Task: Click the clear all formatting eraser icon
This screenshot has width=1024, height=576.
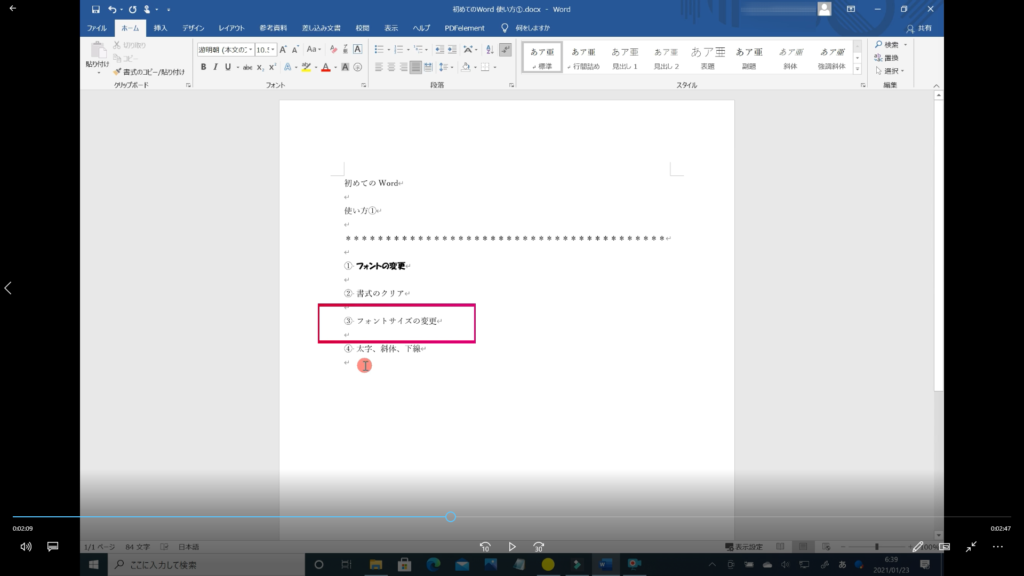Action: pos(333,49)
